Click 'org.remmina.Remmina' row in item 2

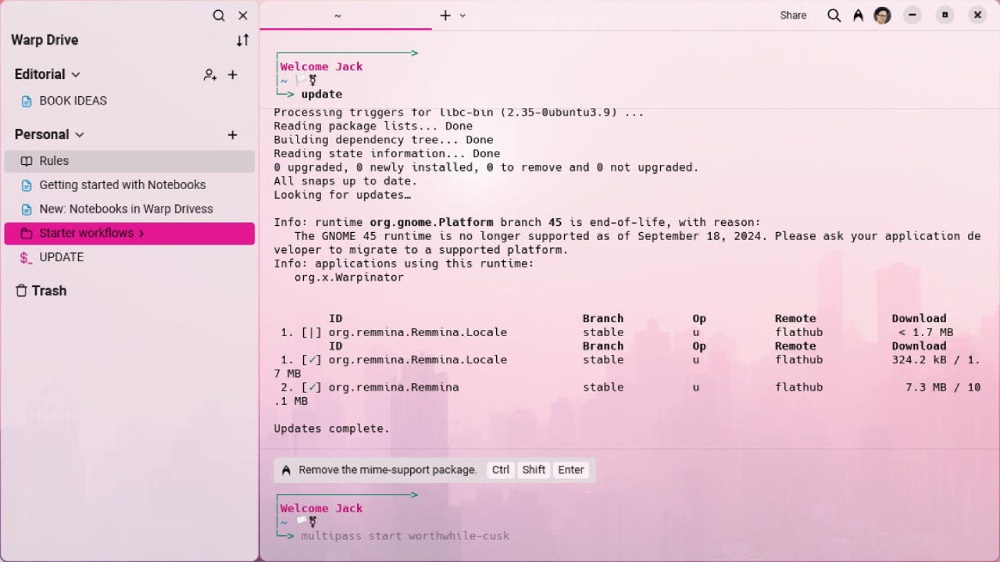(x=393, y=387)
